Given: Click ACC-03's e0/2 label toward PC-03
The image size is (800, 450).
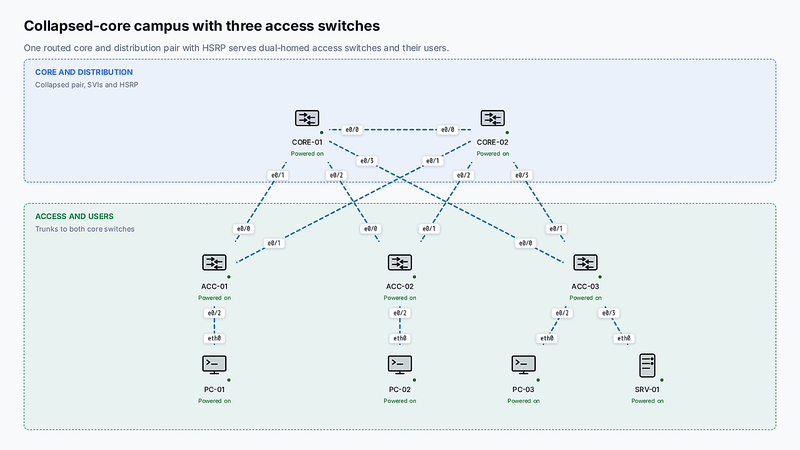Looking at the screenshot, I should [562, 313].
